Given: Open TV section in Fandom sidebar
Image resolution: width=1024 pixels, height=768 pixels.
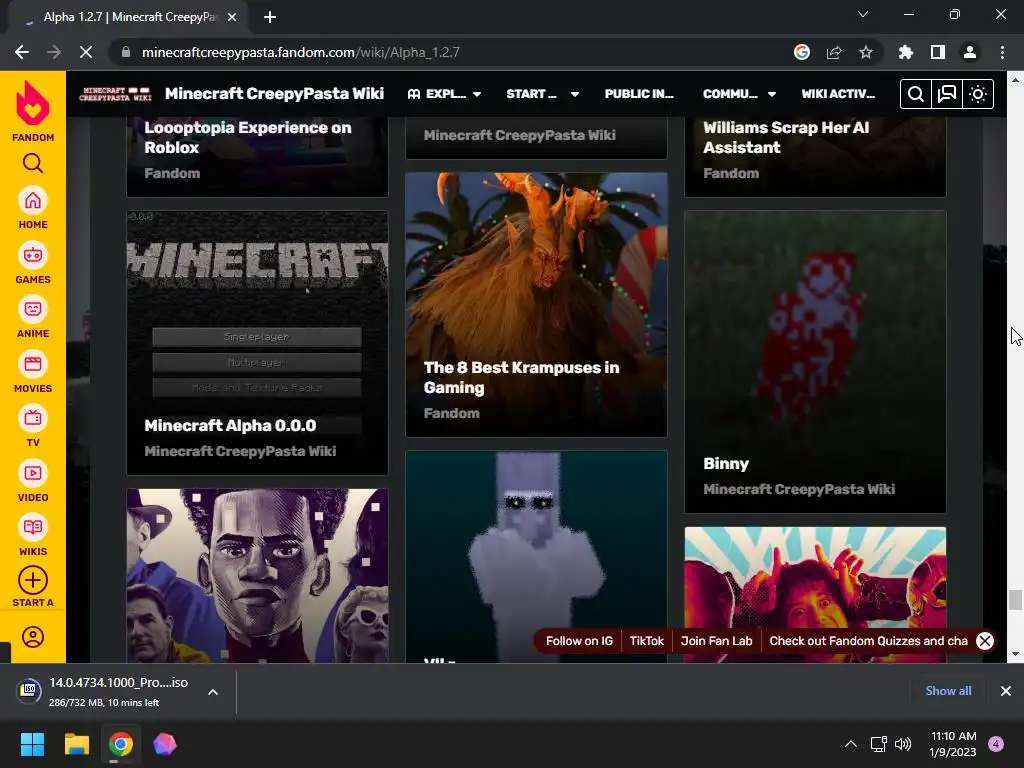Looking at the screenshot, I should (x=33, y=426).
